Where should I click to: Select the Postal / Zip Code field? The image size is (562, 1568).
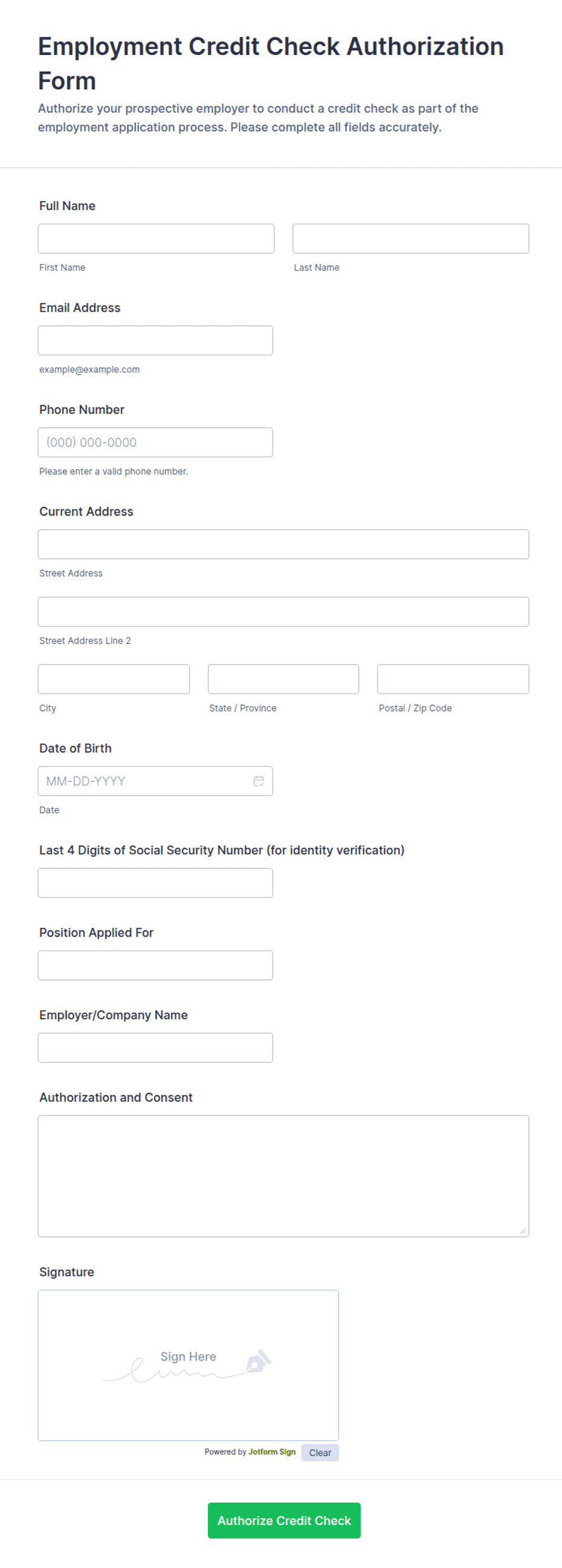point(453,679)
